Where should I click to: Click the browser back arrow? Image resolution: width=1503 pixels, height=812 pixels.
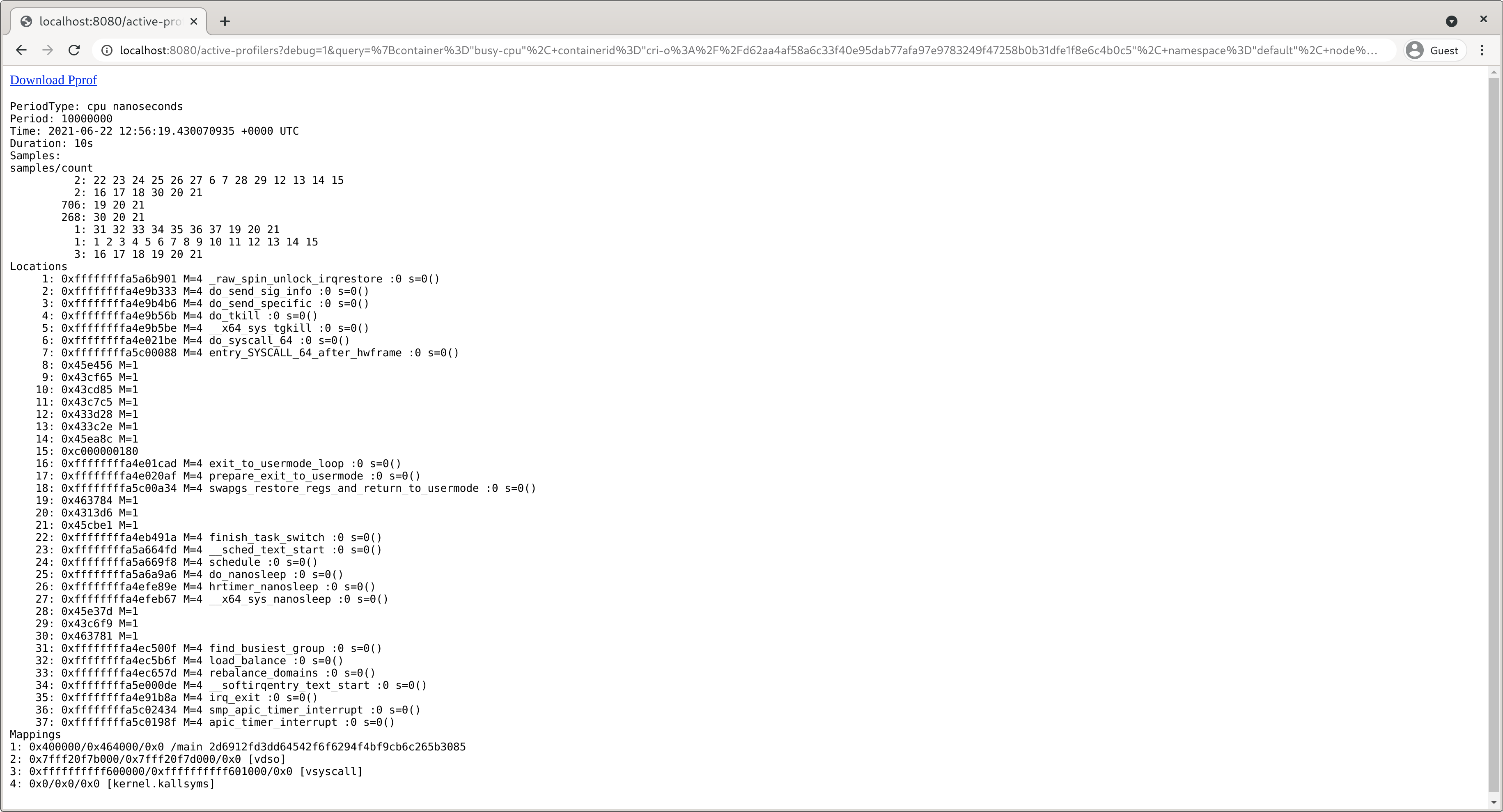21,50
